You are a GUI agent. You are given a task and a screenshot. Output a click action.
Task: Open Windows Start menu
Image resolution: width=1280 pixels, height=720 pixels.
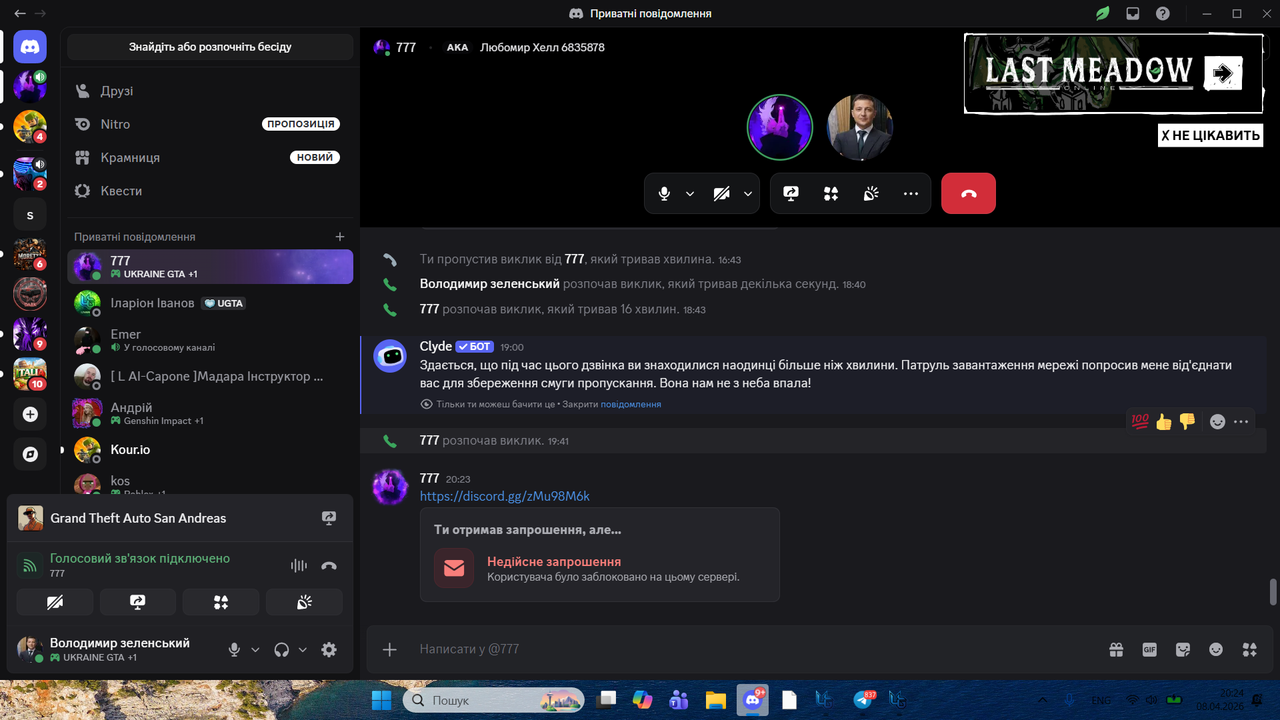click(x=382, y=700)
